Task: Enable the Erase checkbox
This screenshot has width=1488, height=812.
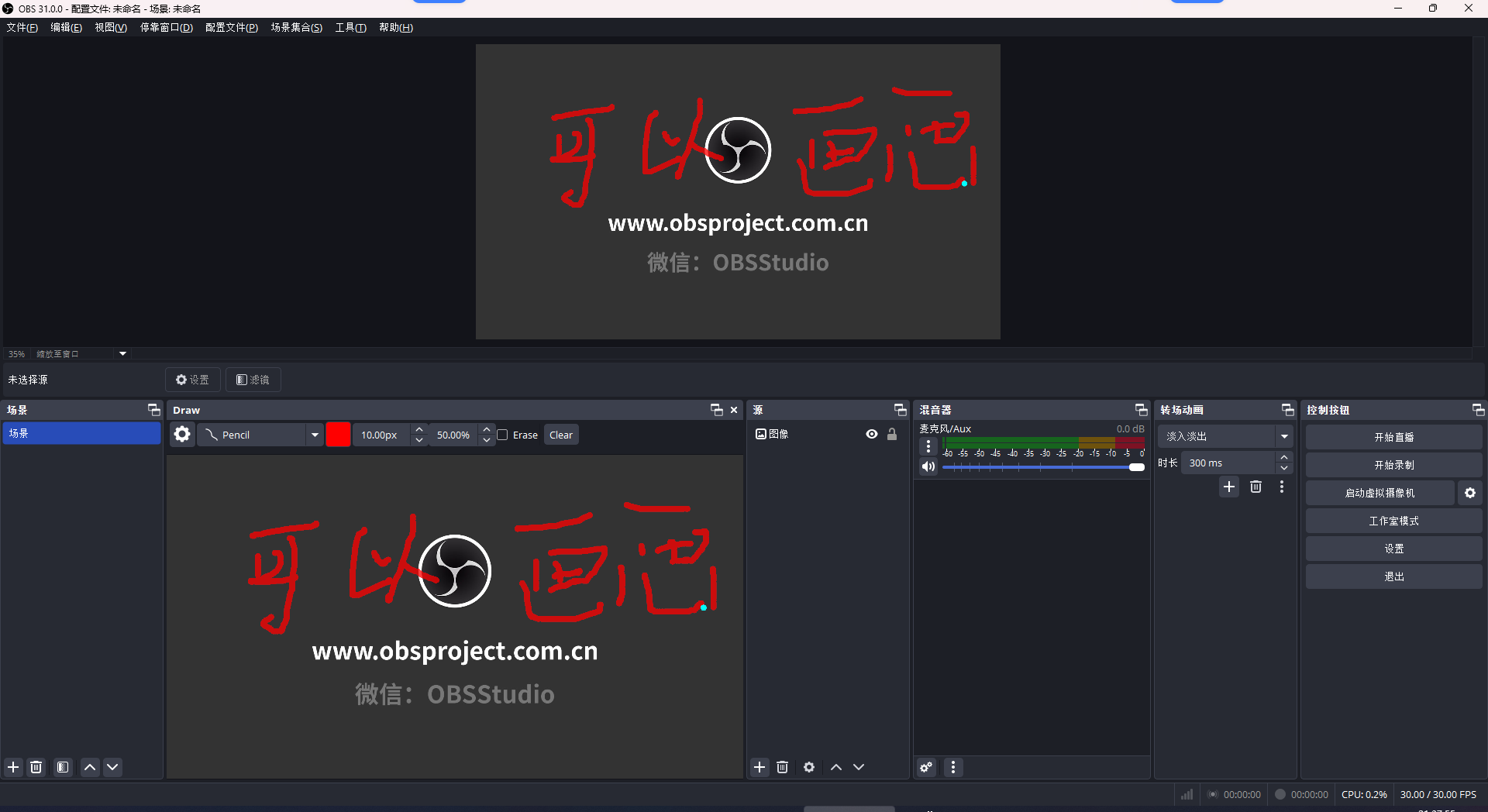Action: coord(503,435)
